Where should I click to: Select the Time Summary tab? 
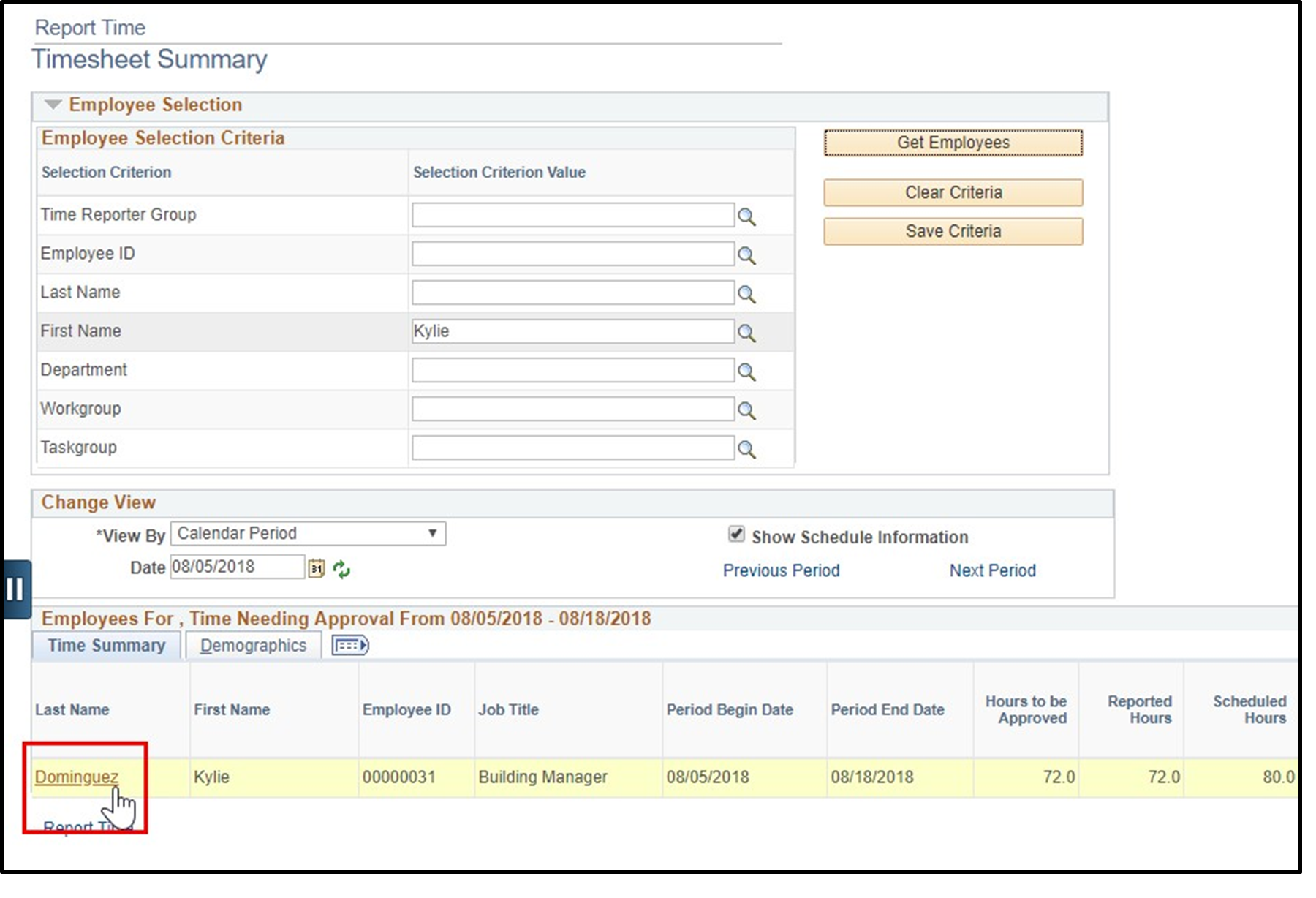coord(106,646)
